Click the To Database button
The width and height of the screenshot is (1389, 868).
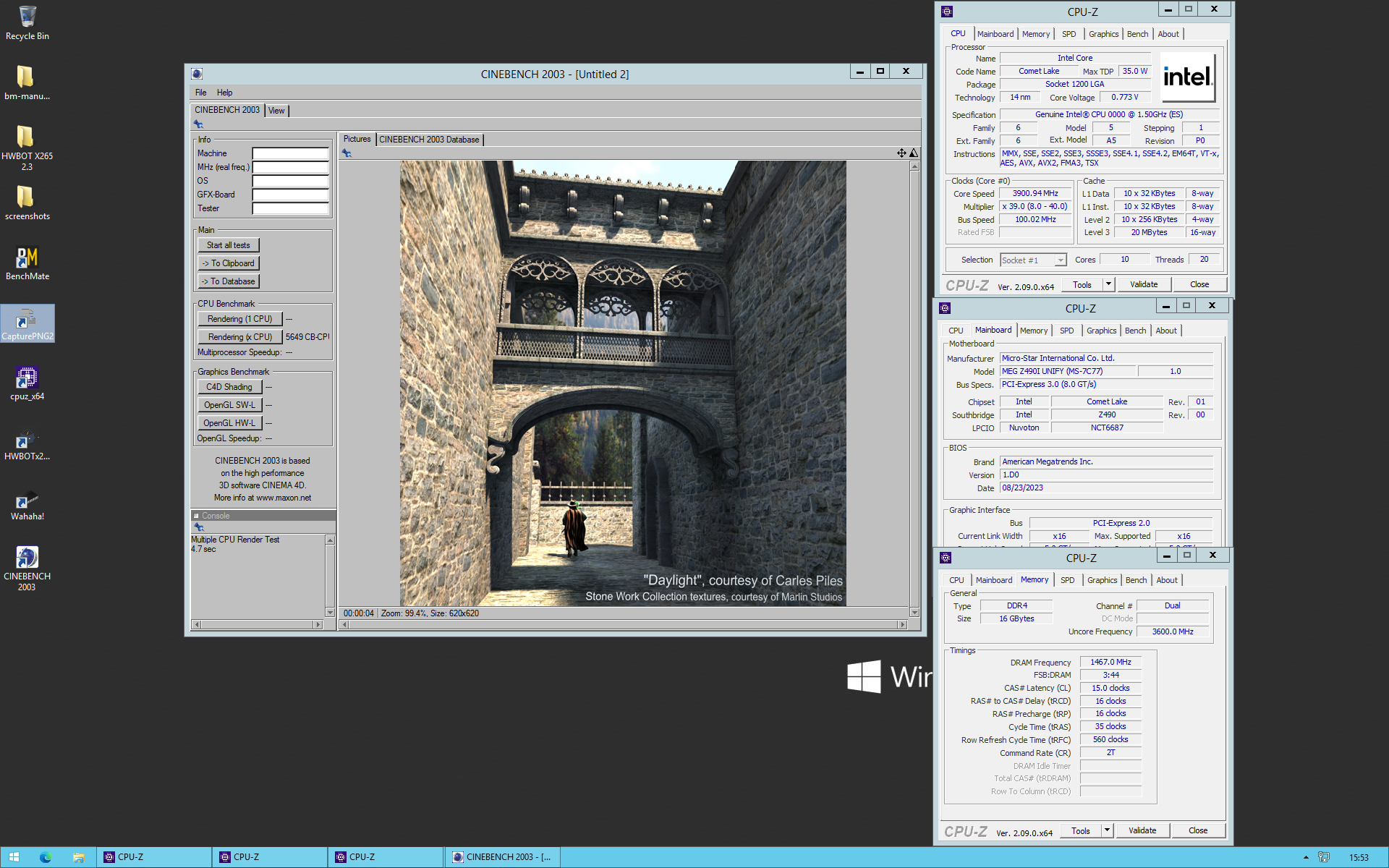[x=228, y=281]
